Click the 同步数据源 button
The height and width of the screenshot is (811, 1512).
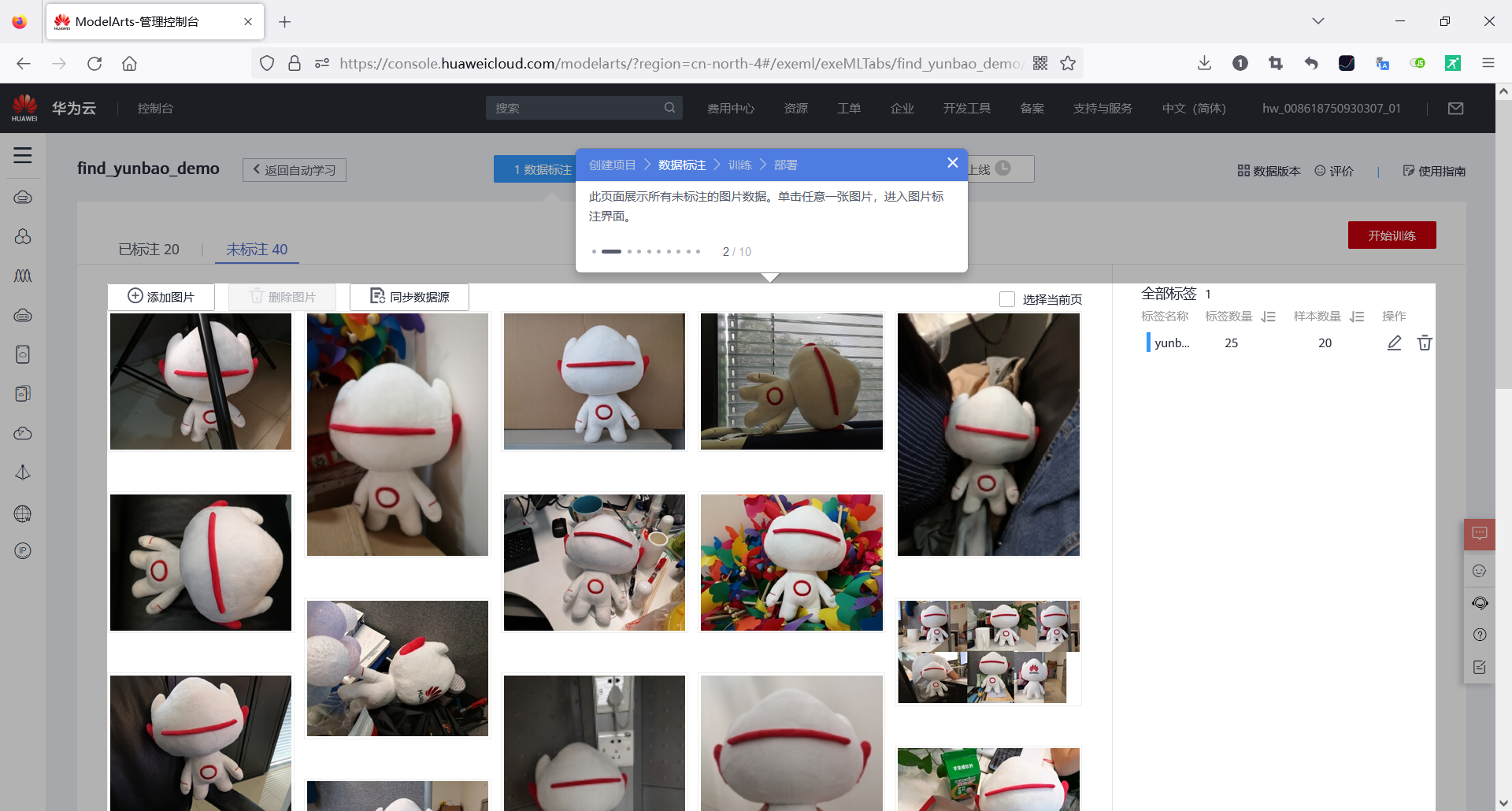coord(409,297)
